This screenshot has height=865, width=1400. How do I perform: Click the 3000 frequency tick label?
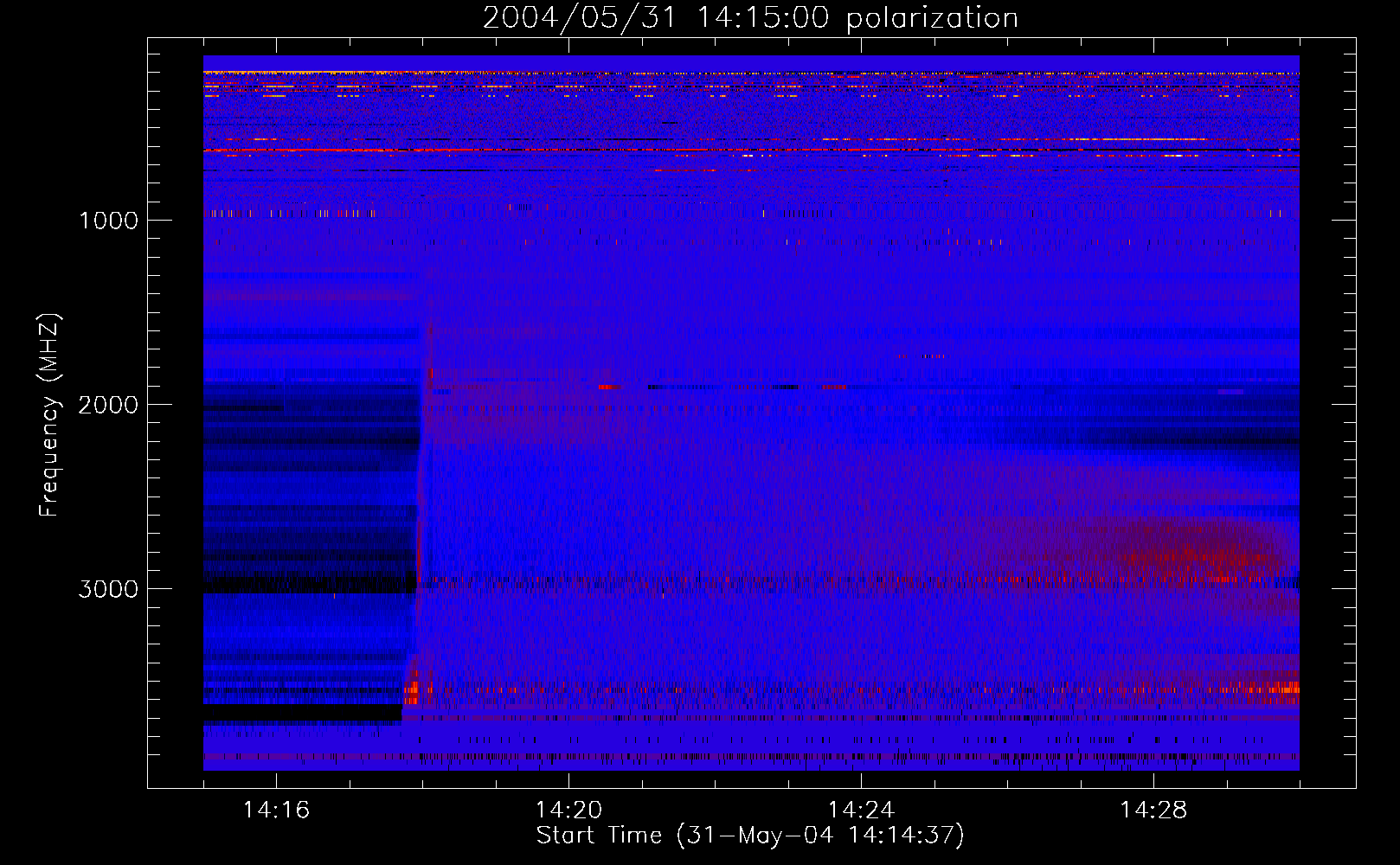pos(108,589)
